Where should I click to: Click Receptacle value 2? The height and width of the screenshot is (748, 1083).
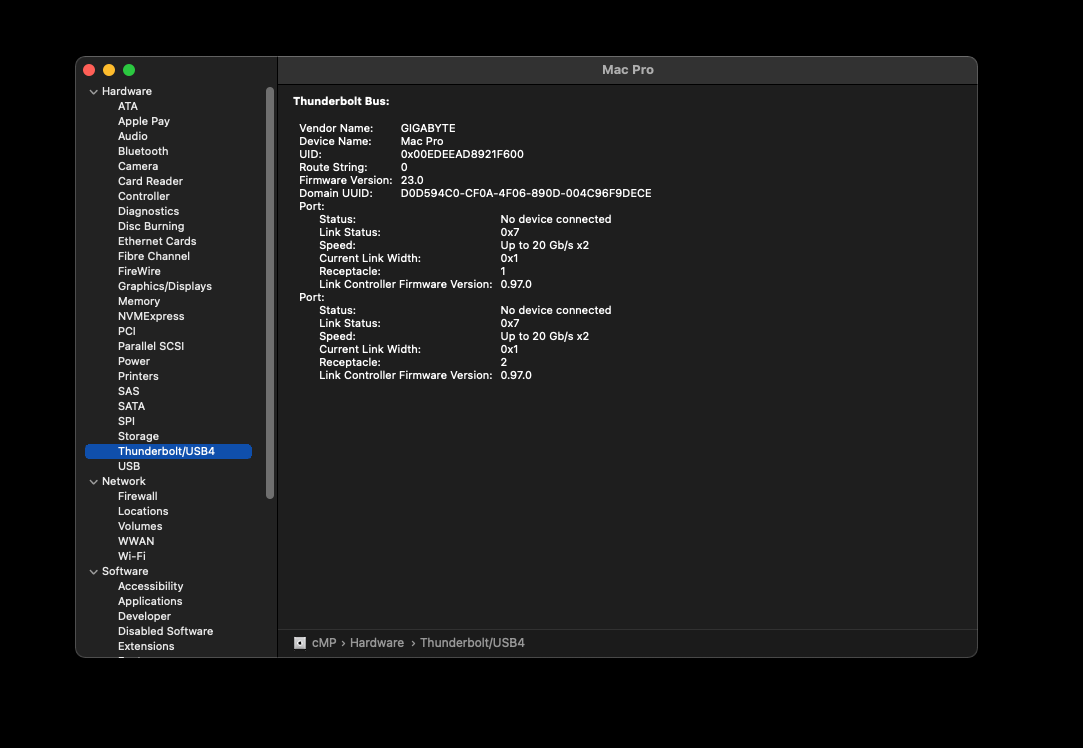[x=504, y=363]
